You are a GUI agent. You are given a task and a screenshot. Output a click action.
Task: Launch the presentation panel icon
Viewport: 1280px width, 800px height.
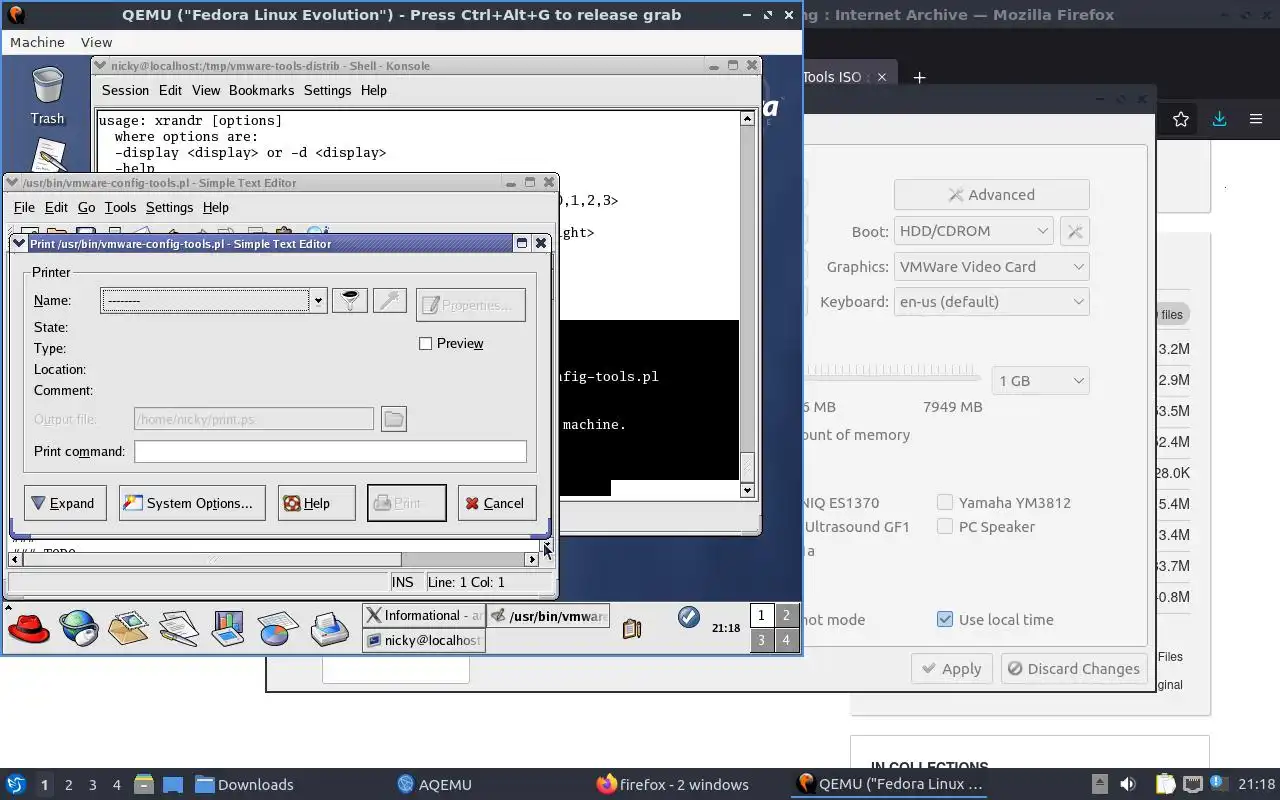tap(229, 628)
